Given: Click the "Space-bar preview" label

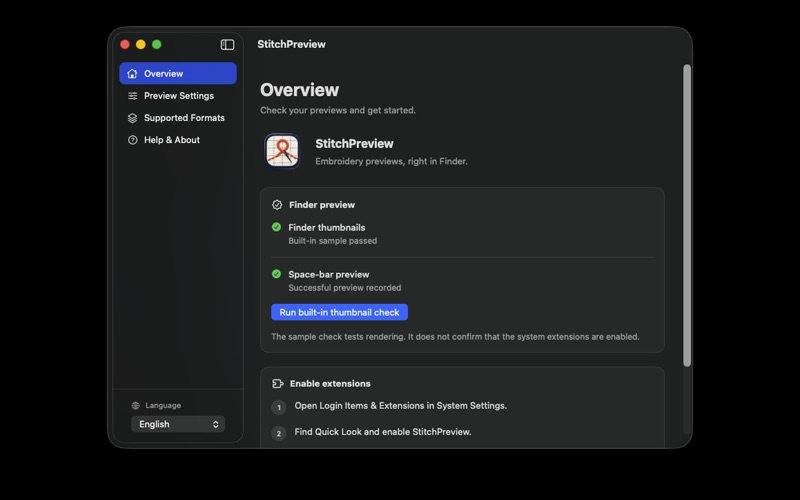Looking at the screenshot, I should [x=329, y=274].
